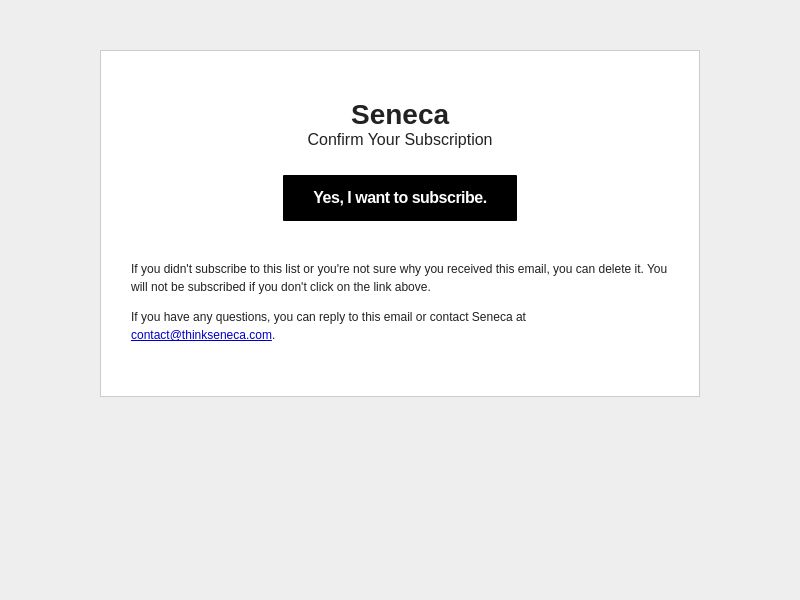Open the contact@thinkseneca.com email link
This screenshot has height=600, width=800.
coord(201,335)
